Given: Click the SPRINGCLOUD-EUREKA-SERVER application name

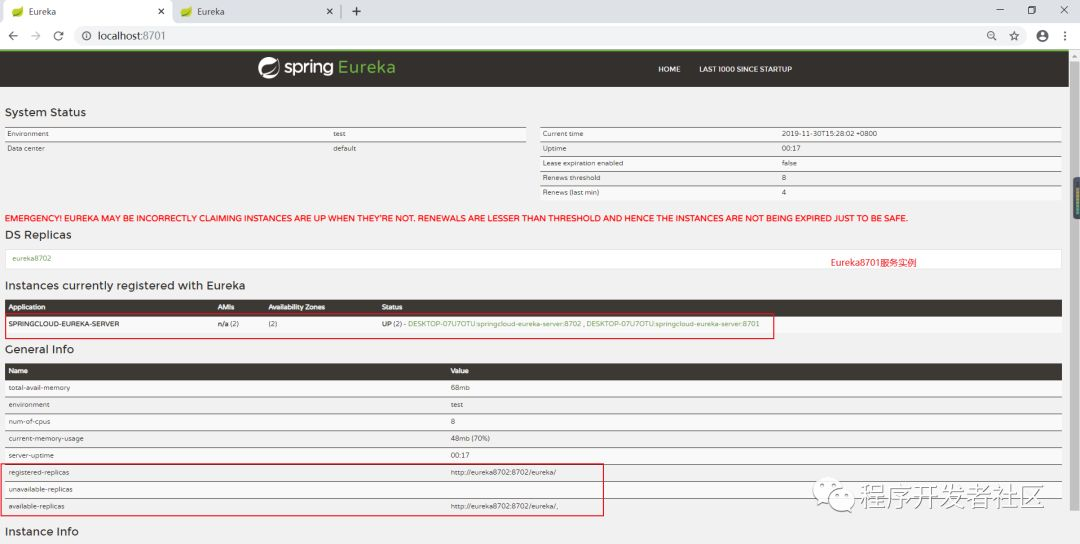Looking at the screenshot, I should [64, 324].
